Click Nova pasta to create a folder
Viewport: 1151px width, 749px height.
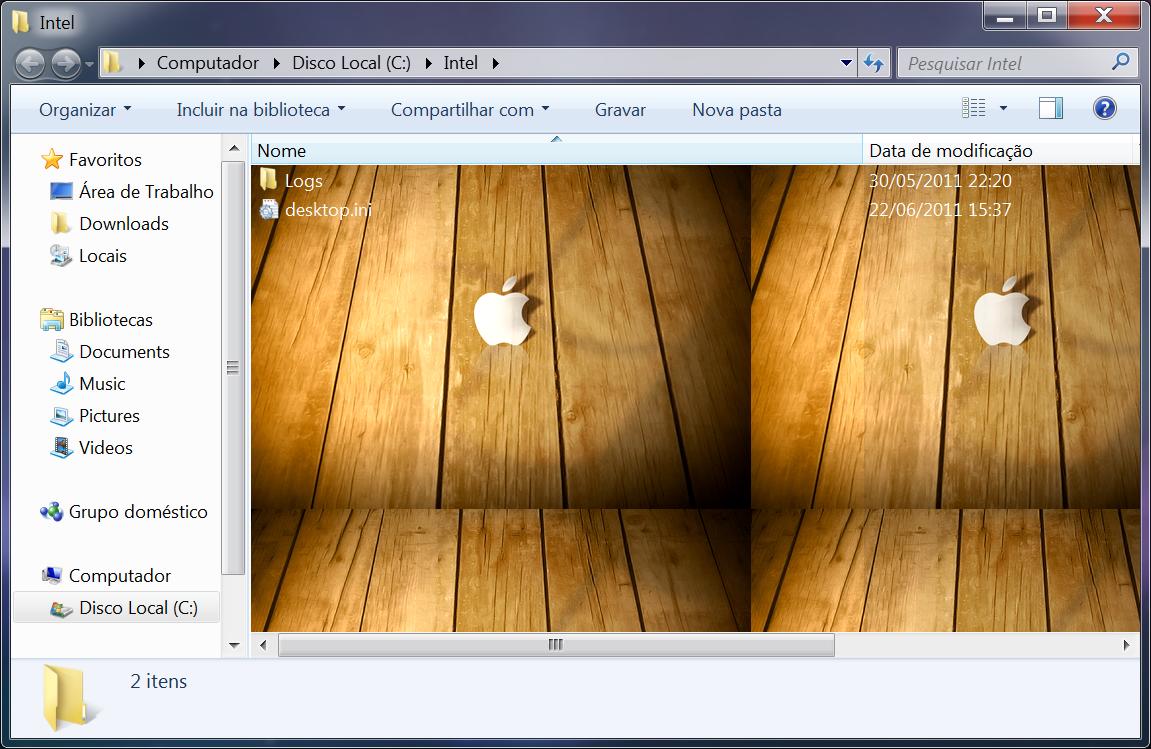point(737,110)
